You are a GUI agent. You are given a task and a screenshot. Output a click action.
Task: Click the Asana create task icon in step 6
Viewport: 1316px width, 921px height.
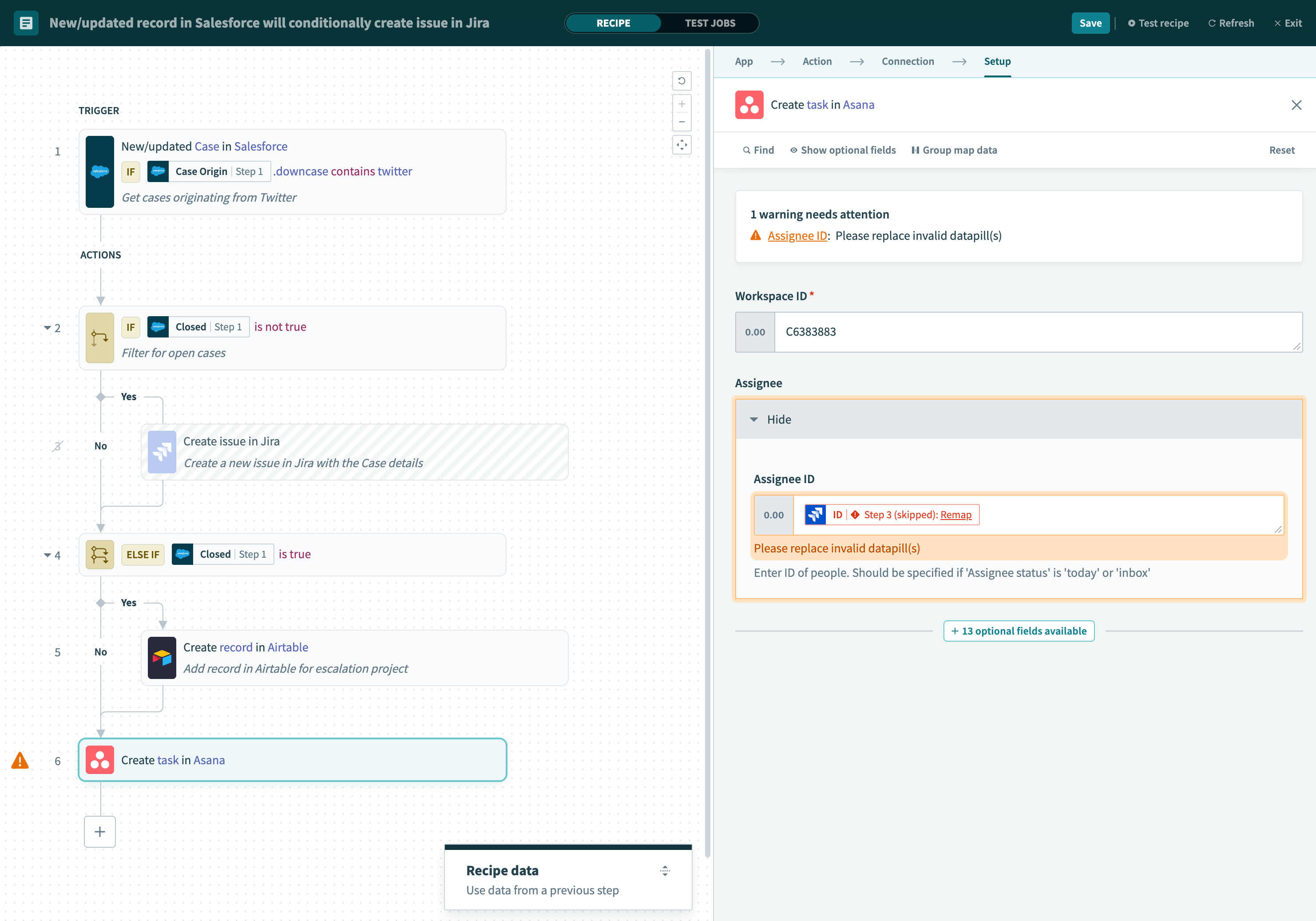tap(100, 759)
